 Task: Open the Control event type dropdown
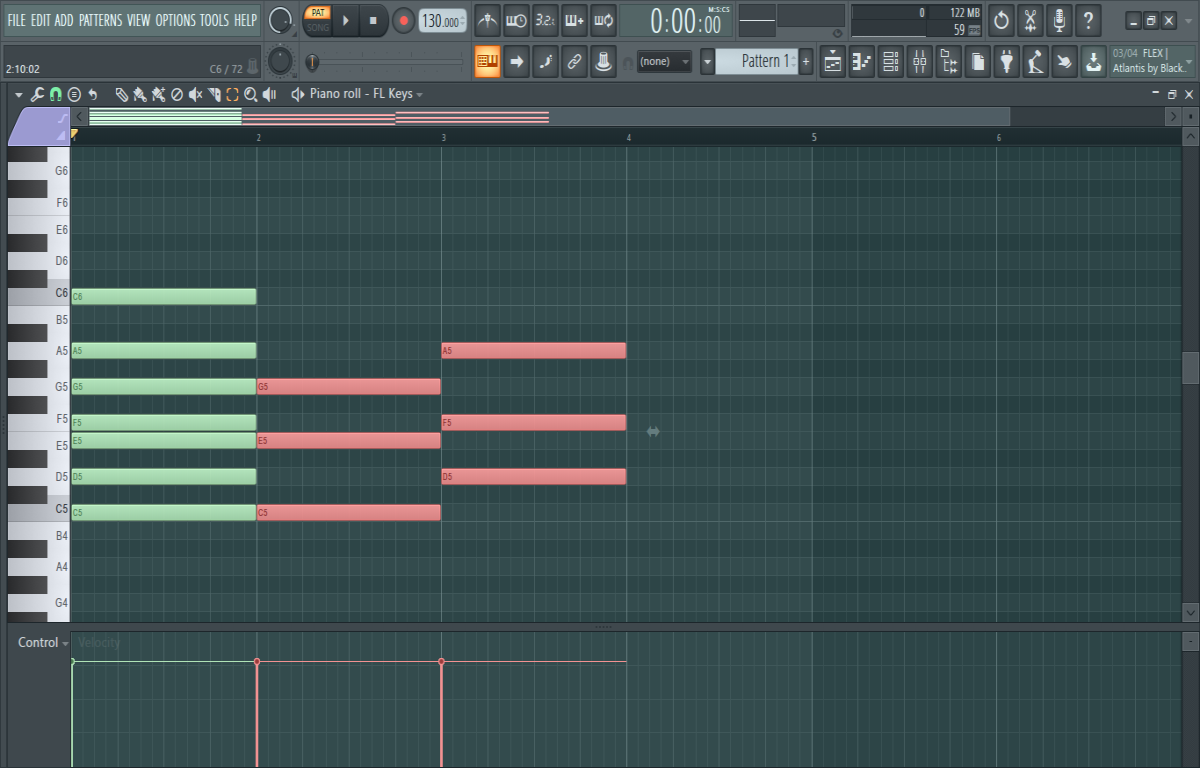(44, 642)
